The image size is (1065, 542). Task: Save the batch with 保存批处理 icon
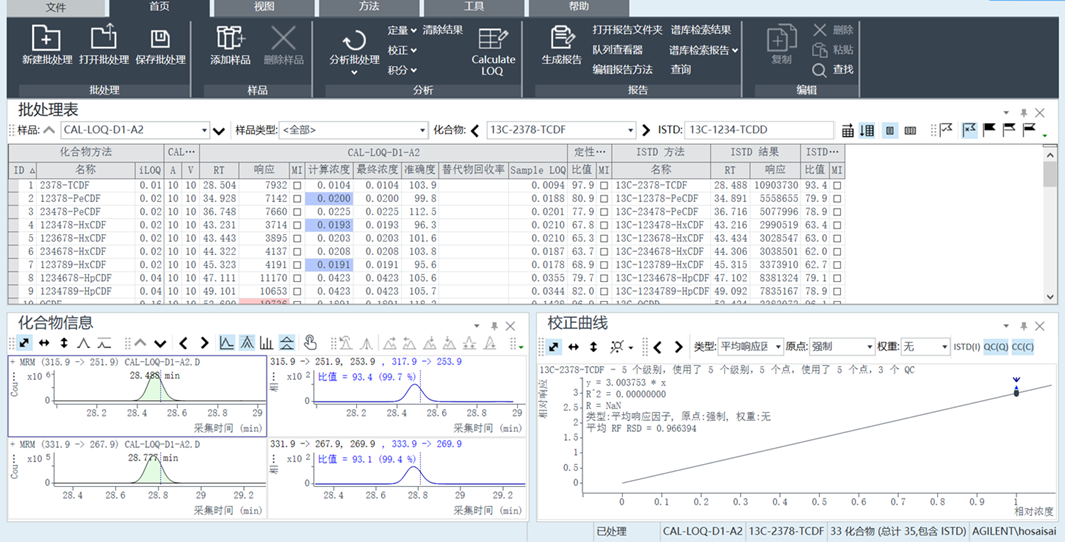pos(160,37)
